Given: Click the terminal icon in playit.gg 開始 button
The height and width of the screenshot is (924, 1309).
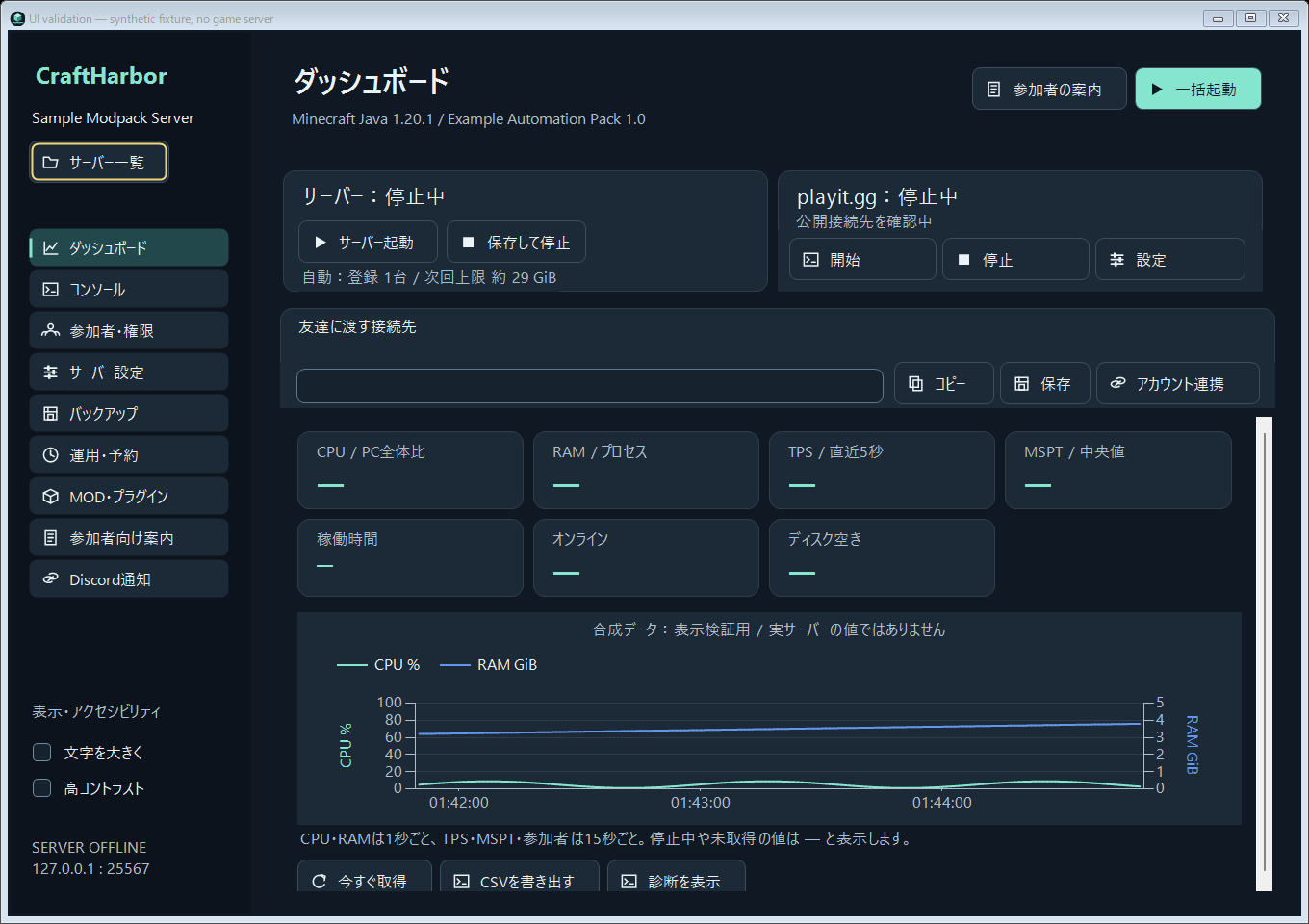Looking at the screenshot, I should pos(811,260).
